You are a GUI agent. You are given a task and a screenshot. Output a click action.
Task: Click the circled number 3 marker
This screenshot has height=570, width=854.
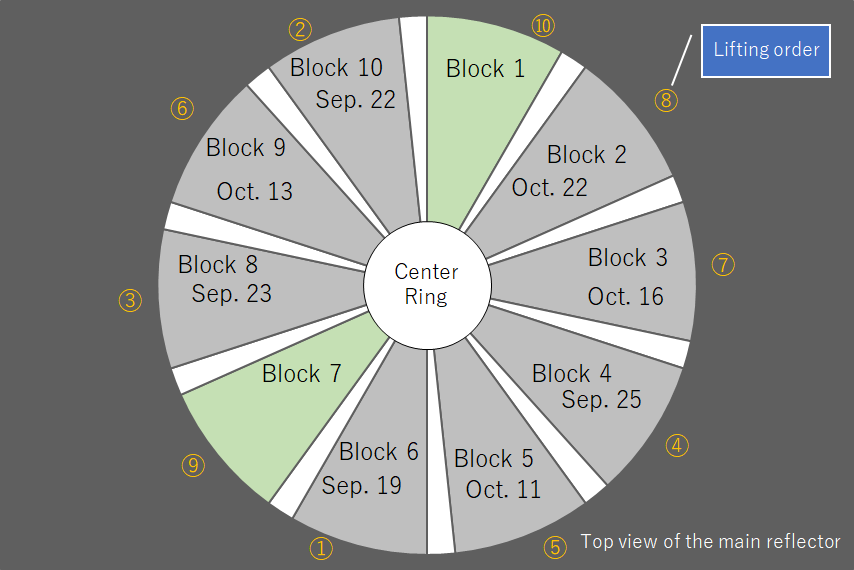(x=130, y=301)
